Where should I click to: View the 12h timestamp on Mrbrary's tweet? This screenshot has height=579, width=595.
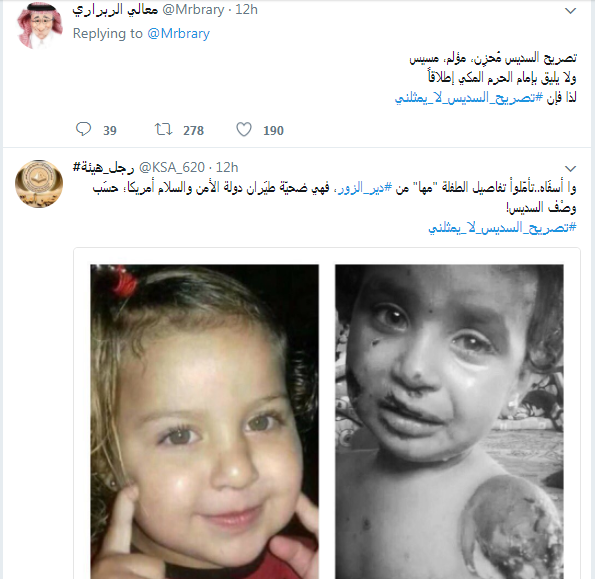click(x=246, y=9)
